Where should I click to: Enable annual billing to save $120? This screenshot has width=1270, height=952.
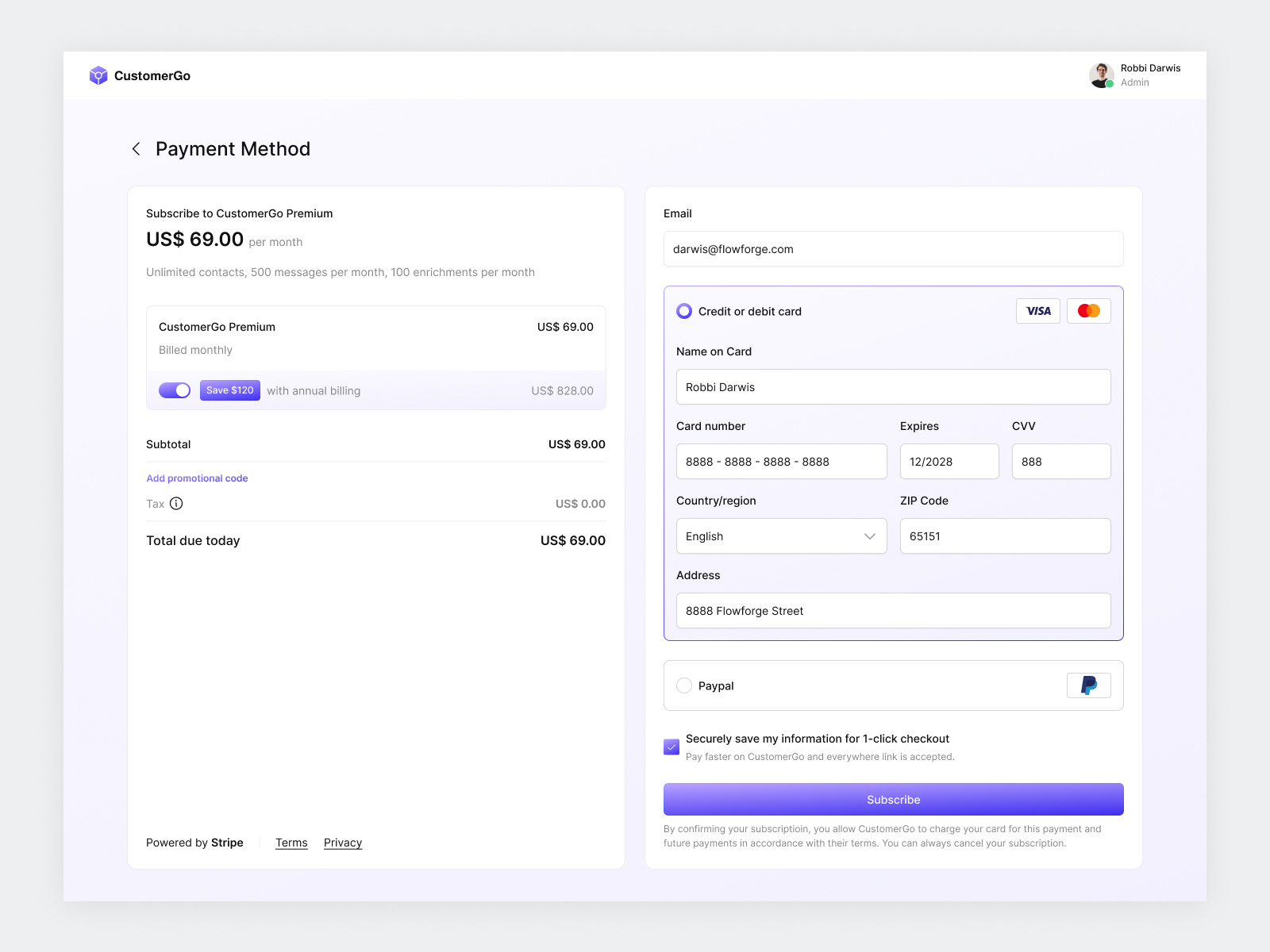click(175, 390)
